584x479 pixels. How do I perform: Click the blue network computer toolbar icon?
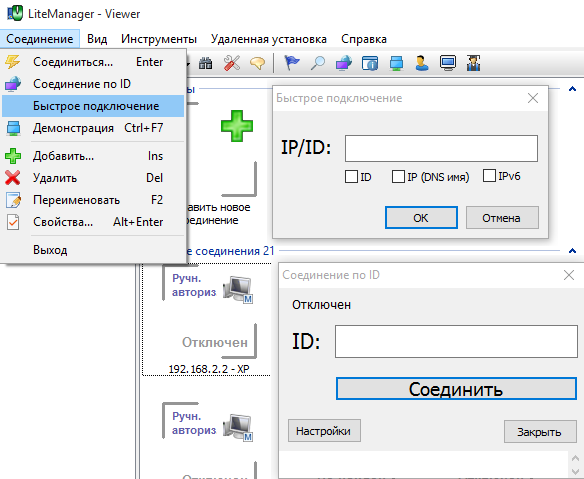pos(396,63)
